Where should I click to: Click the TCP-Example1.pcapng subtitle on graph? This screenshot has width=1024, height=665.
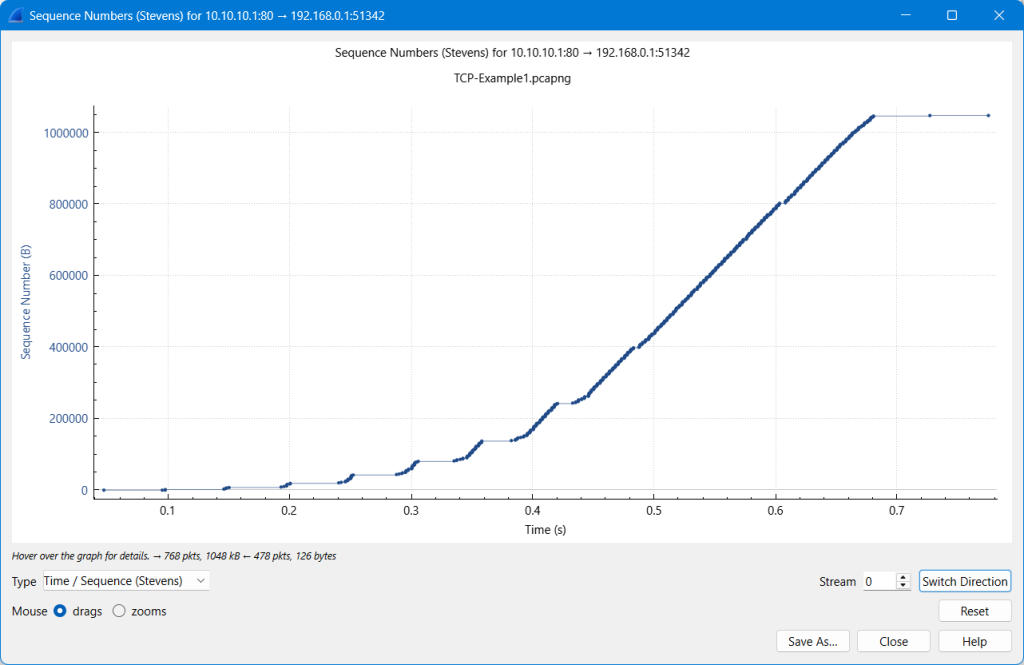pyautogui.click(x=512, y=79)
